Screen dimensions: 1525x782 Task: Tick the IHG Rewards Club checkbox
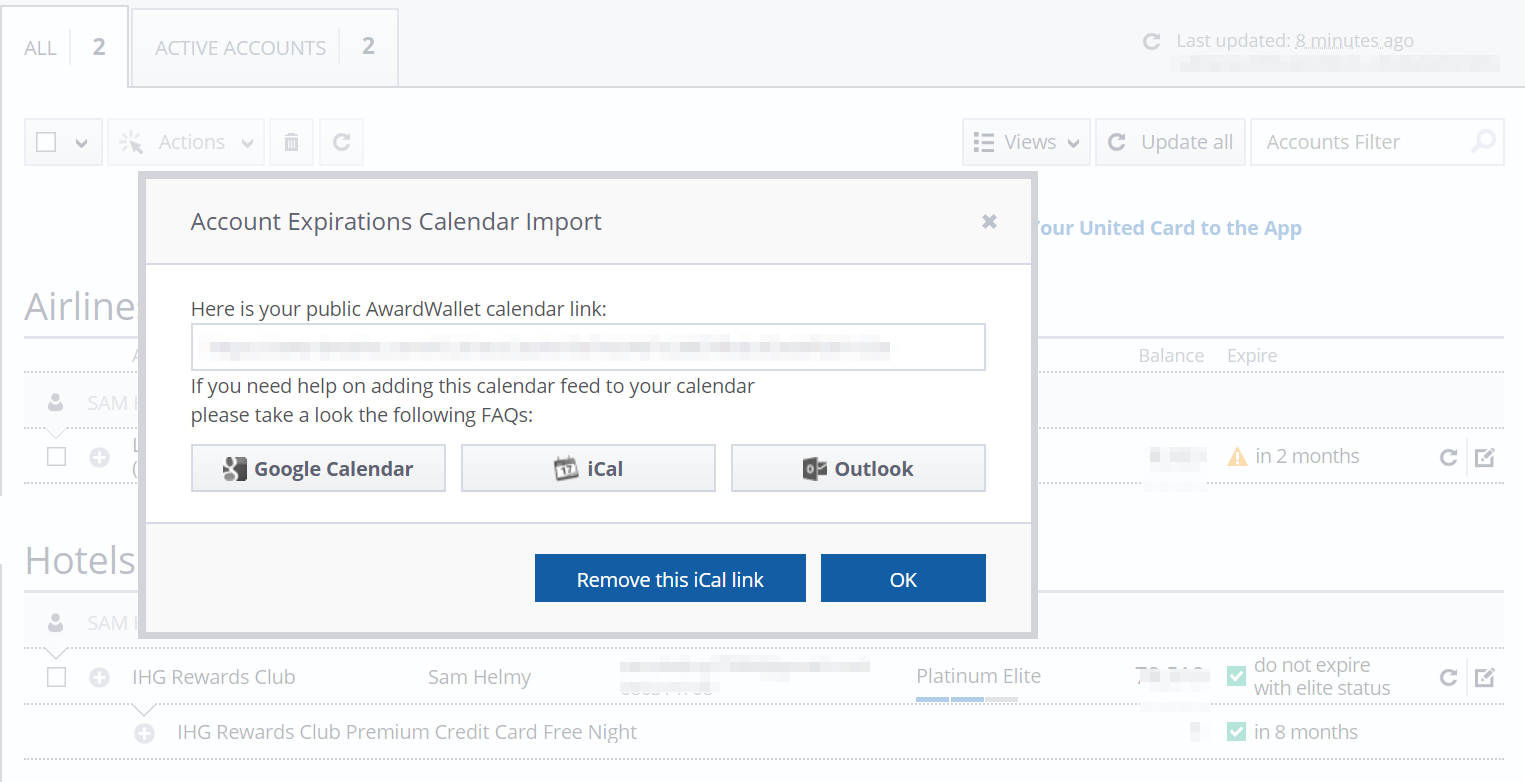56,677
